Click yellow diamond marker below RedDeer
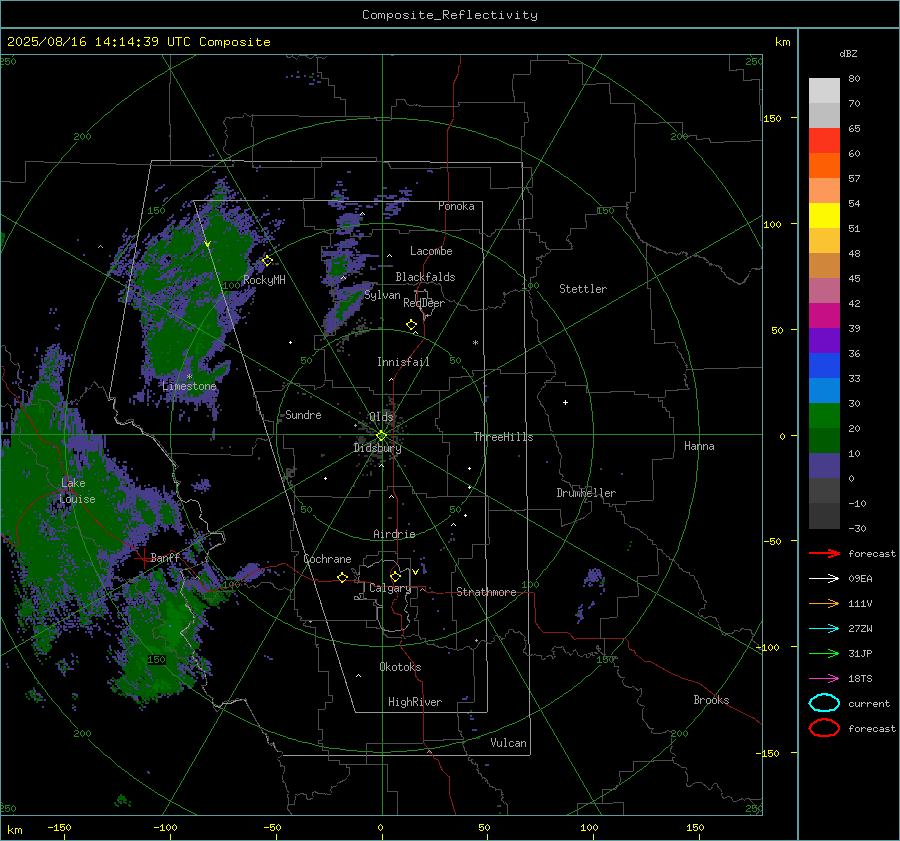The height and width of the screenshot is (841, 900). click(412, 325)
